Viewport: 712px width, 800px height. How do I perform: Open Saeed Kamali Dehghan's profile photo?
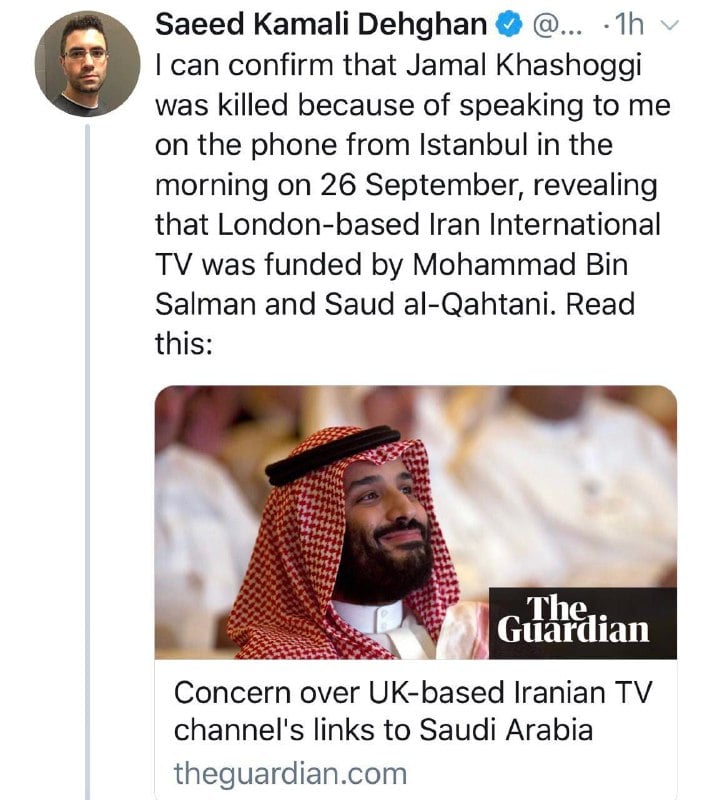(x=87, y=64)
